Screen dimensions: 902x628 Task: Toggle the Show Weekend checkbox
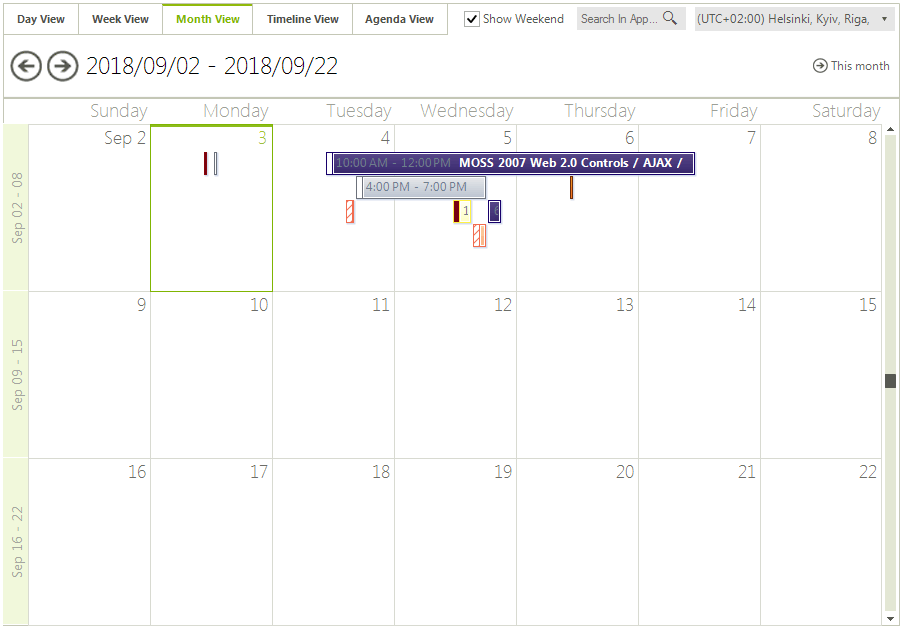[x=470, y=17]
